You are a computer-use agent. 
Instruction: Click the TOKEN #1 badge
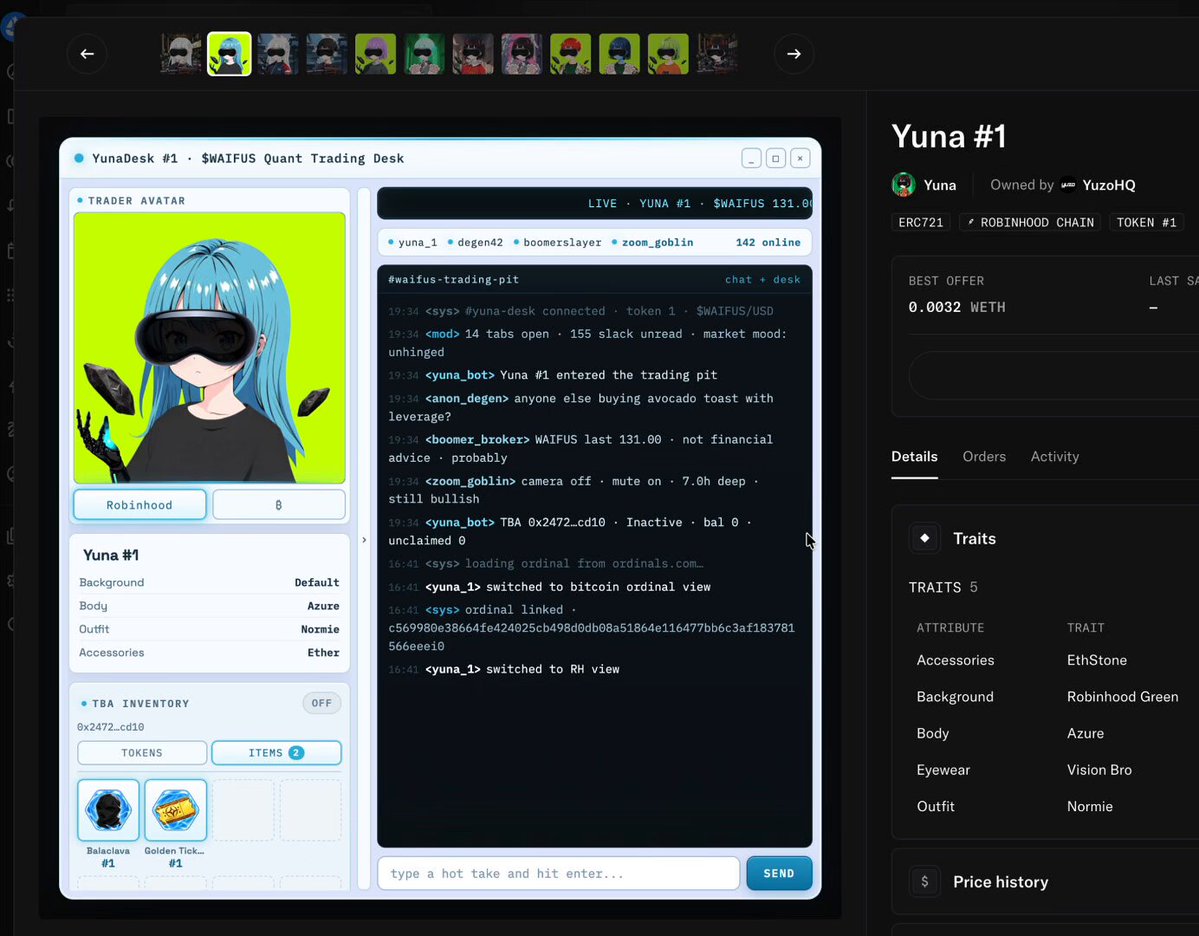[x=1146, y=223]
